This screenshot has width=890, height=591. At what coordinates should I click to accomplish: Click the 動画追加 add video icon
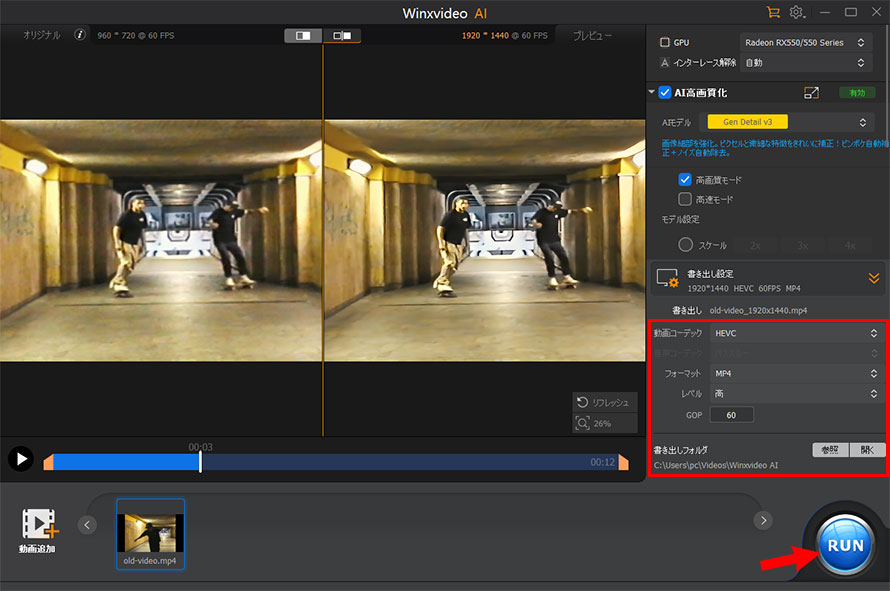click(39, 525)
